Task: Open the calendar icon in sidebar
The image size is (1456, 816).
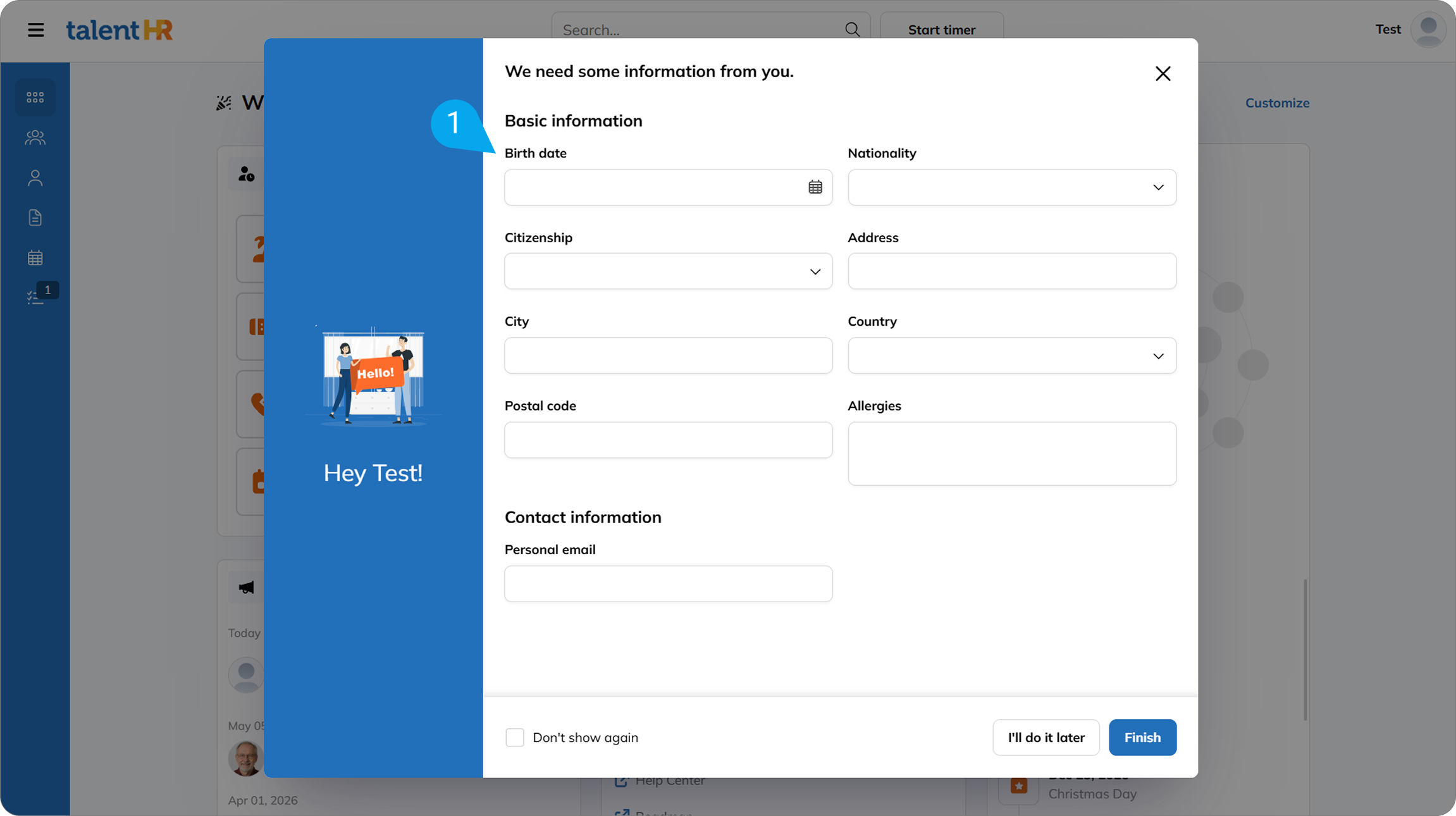Action: pyautogui.click(x=35, y=257)
